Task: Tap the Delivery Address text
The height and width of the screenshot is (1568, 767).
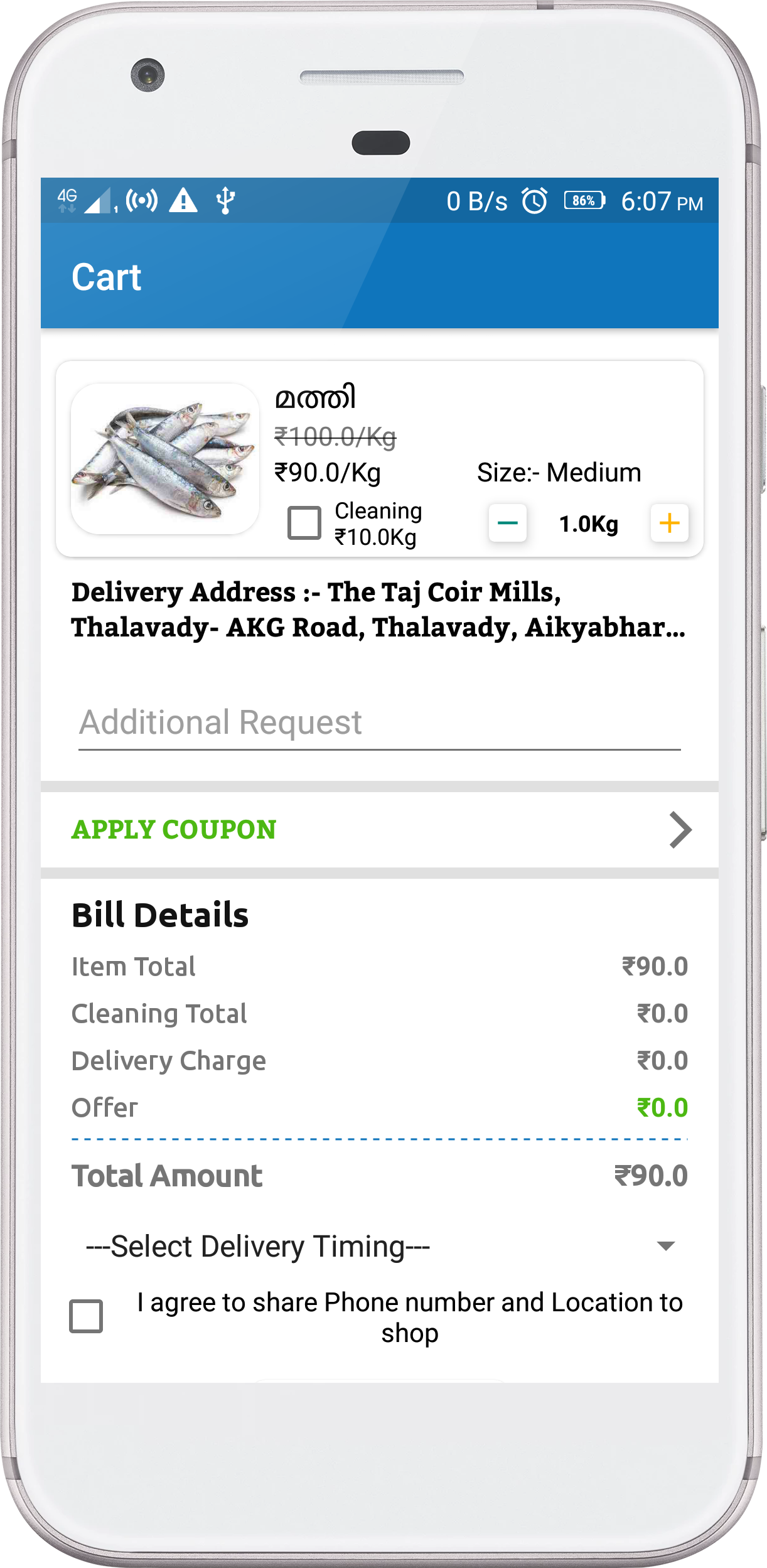Action: (378, 609)
